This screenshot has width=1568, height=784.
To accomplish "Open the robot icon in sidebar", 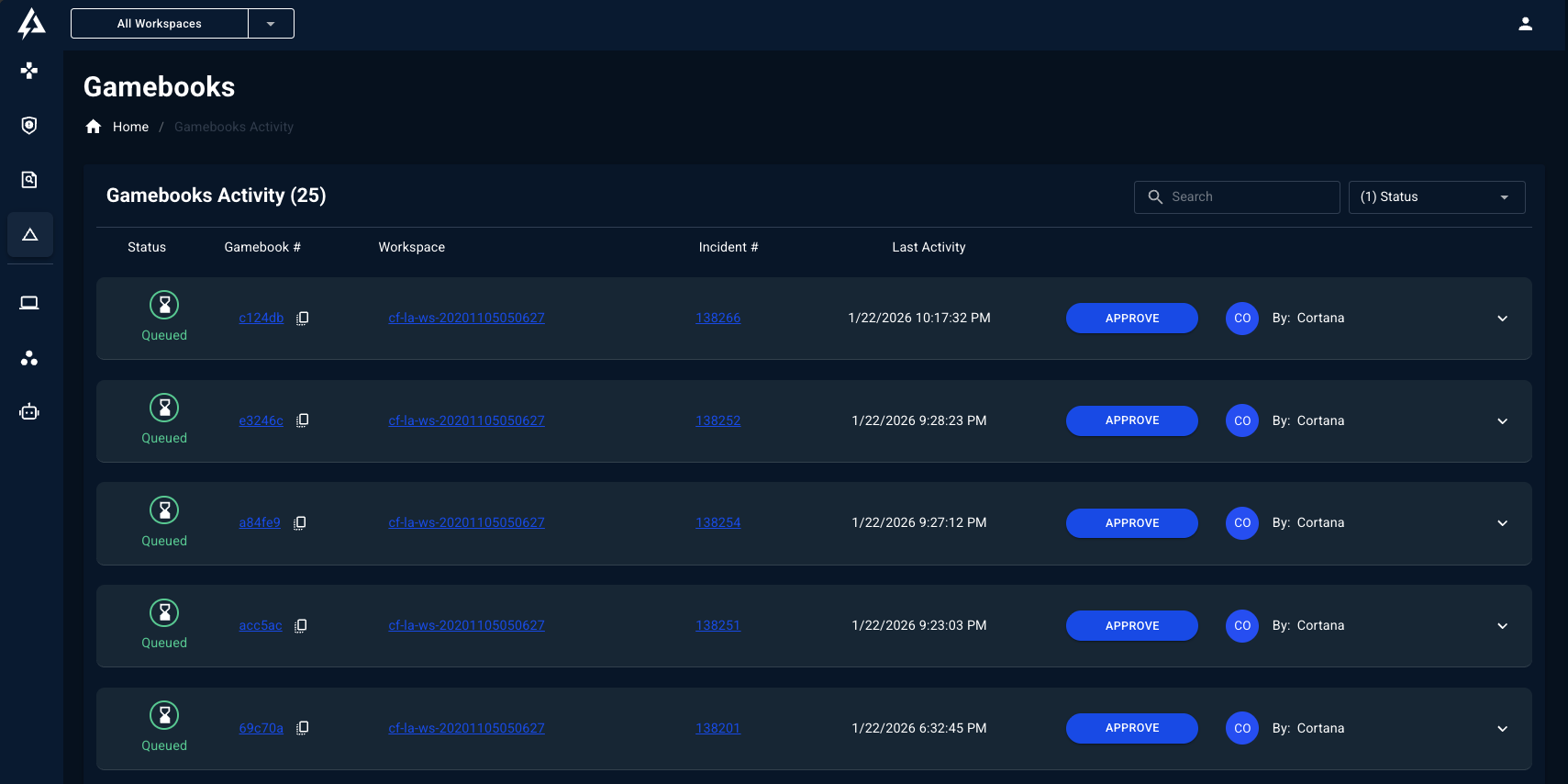I will 29,412.
